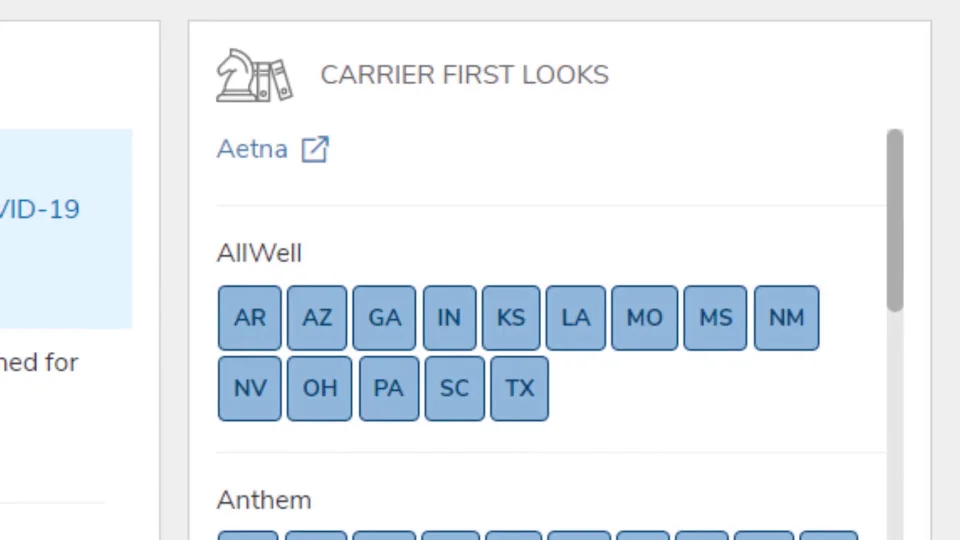Pick the KS state button under AllWell
The image size is (960, 540).
pos(511,318)
